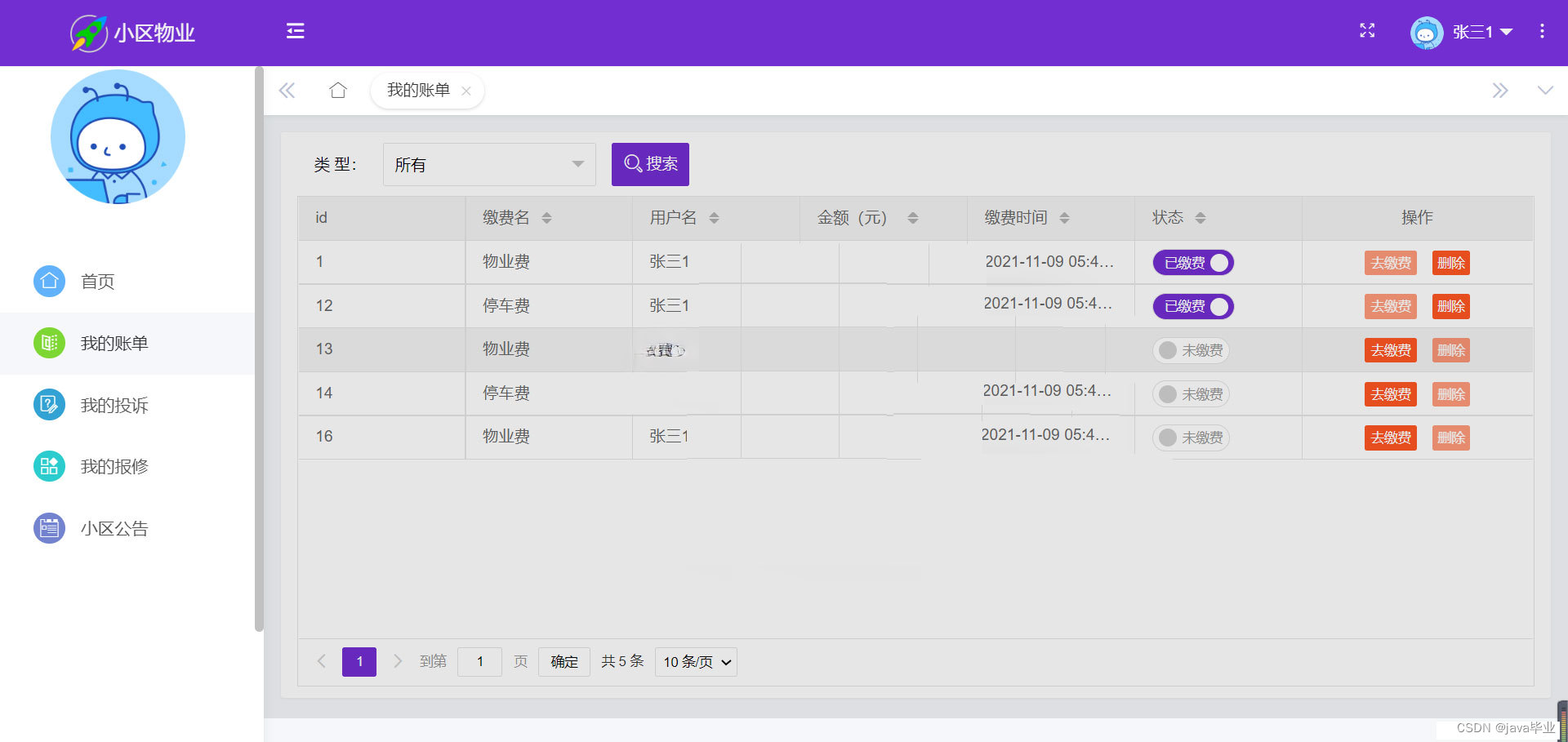Go to previous page arrow in pagination

point(322,661)
